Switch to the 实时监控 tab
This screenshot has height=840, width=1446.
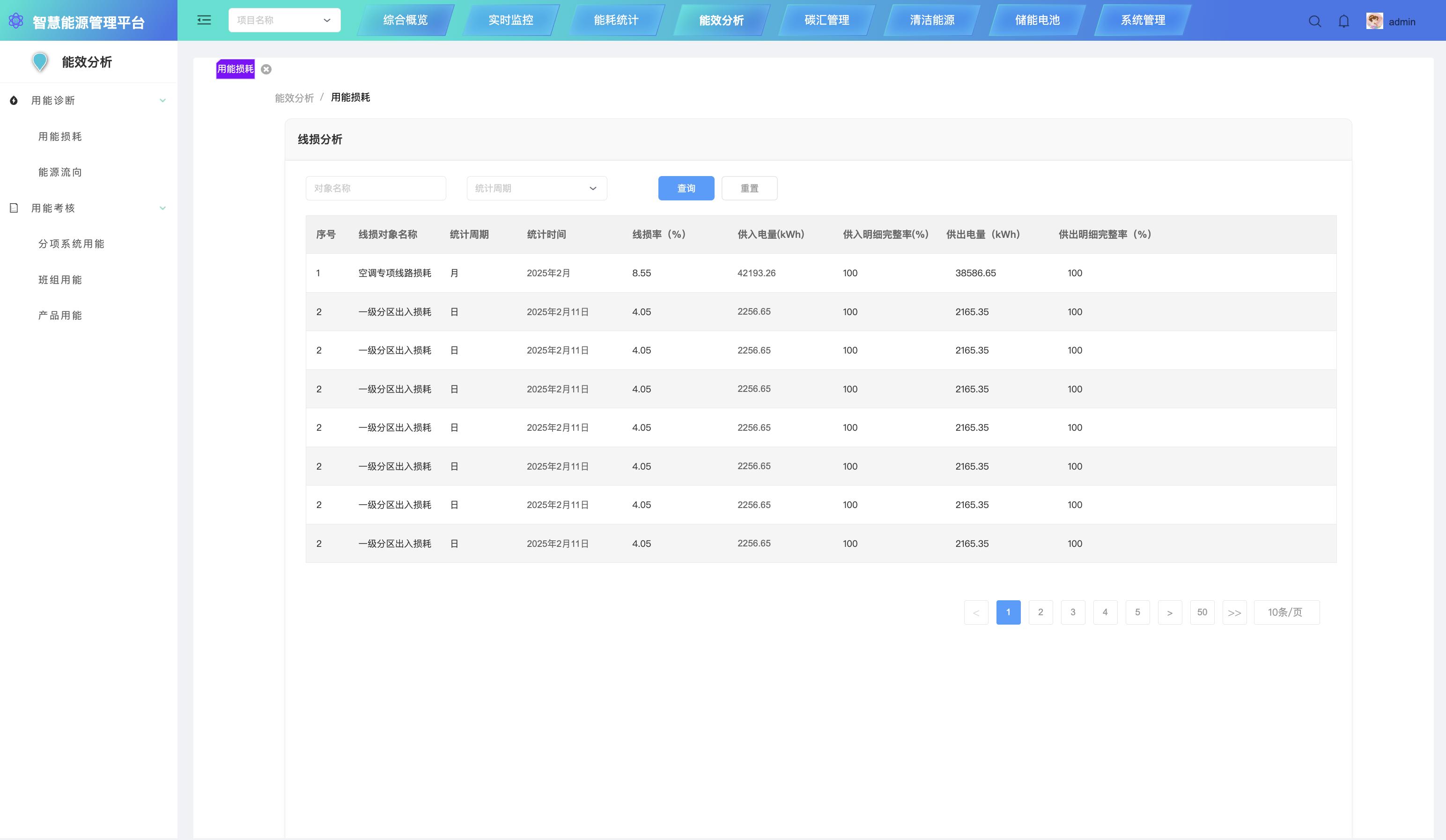510,20
